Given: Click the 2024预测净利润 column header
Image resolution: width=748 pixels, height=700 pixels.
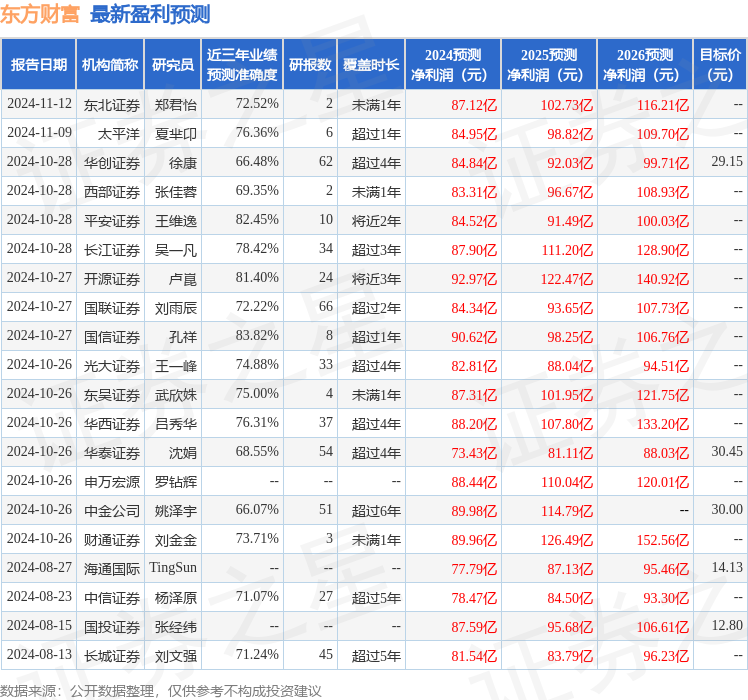Looking at the screenshot, I should (453, 64).
